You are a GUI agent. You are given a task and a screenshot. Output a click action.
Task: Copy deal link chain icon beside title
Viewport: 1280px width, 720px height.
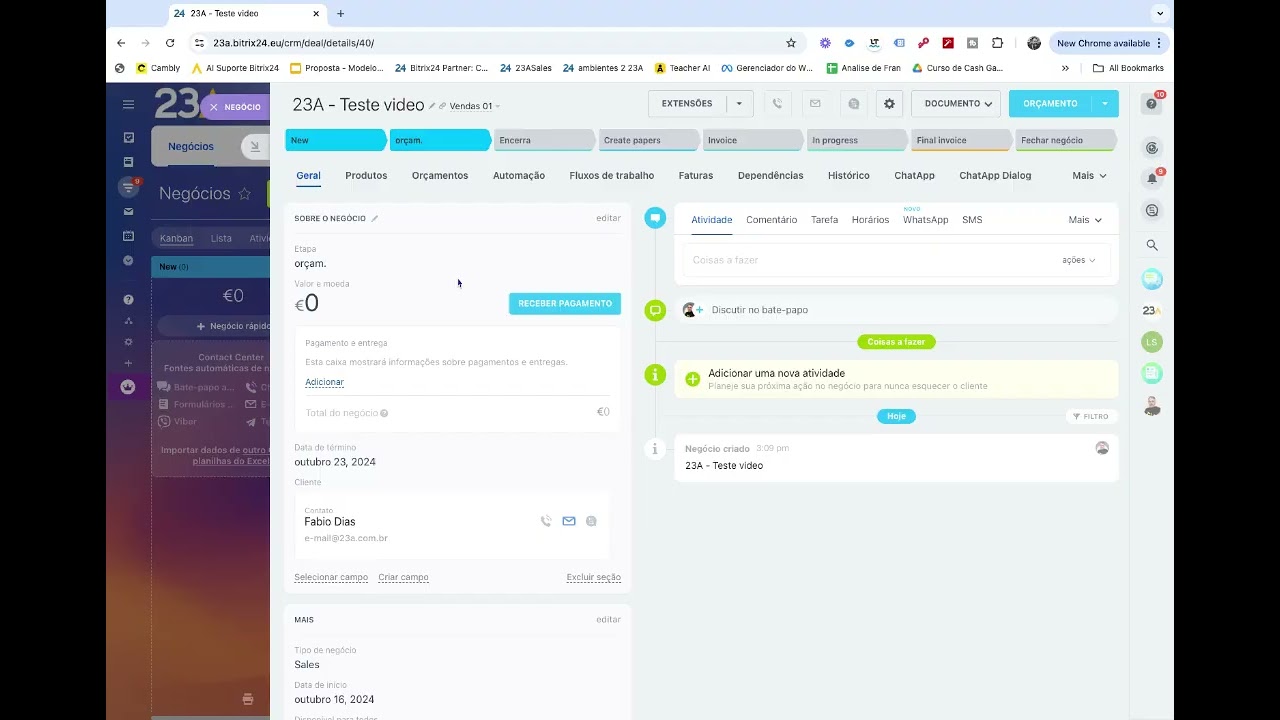(442, 106)
